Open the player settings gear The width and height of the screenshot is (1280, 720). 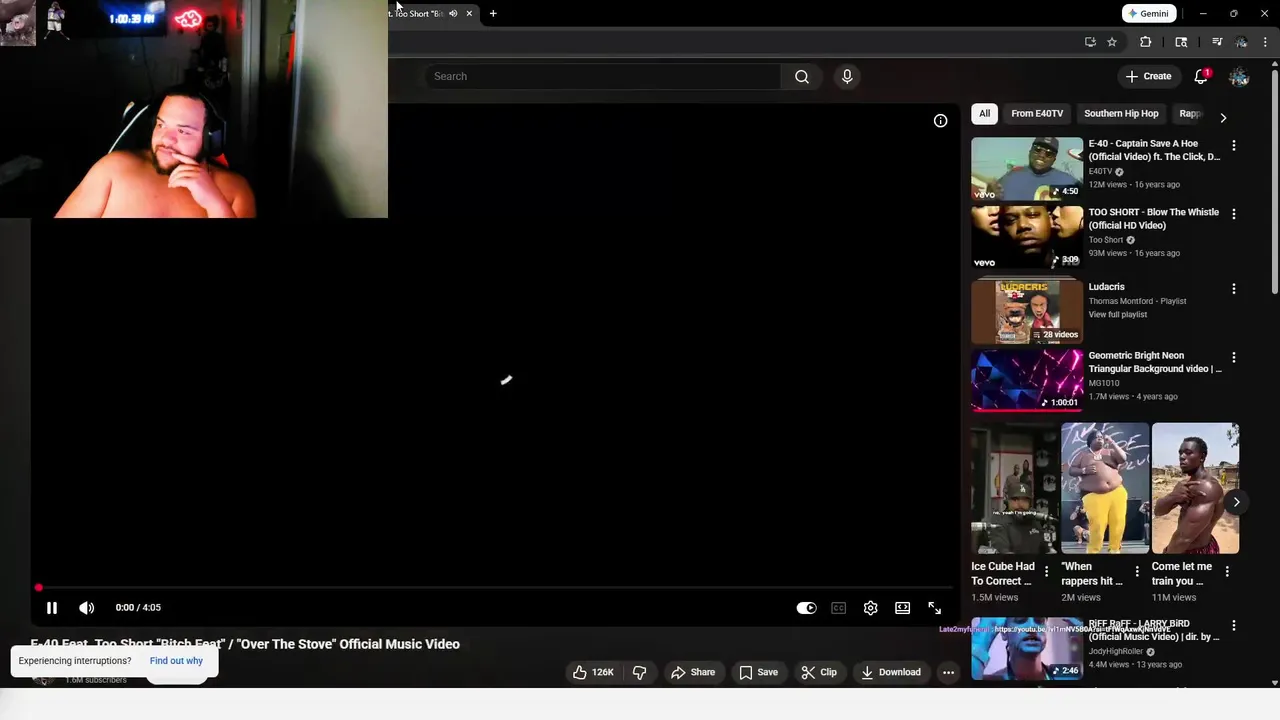coord(870,607)
